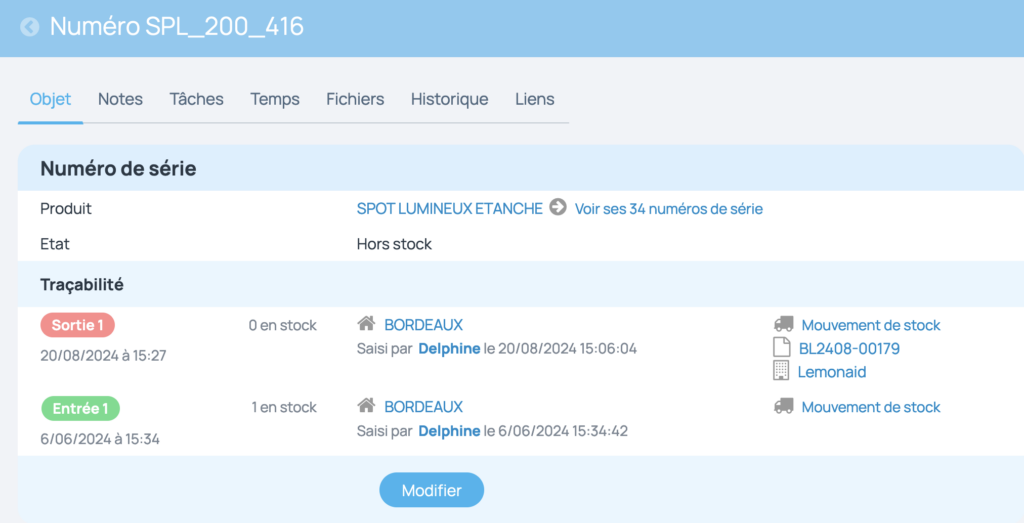Click the Etat field label
The width and height of the screenshot is (1024, 523).
coord(55,244)
